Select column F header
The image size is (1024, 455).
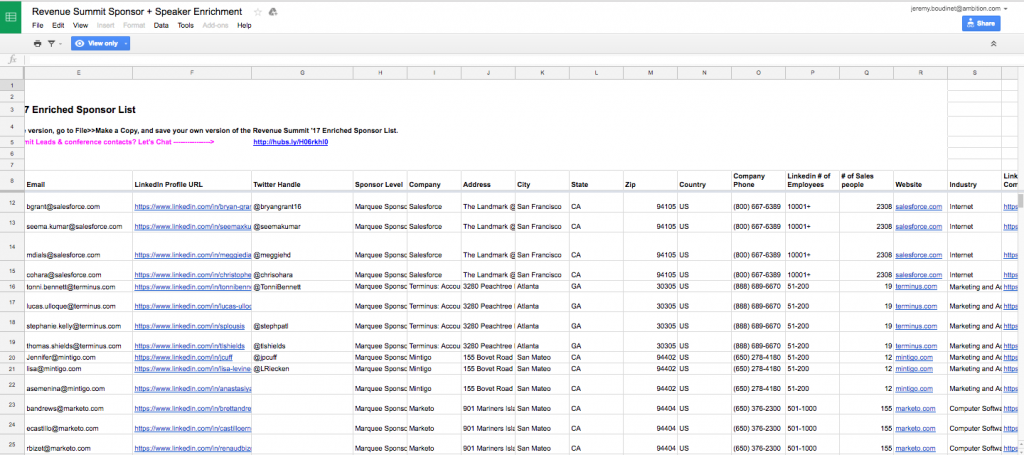[x=192, y=73]
